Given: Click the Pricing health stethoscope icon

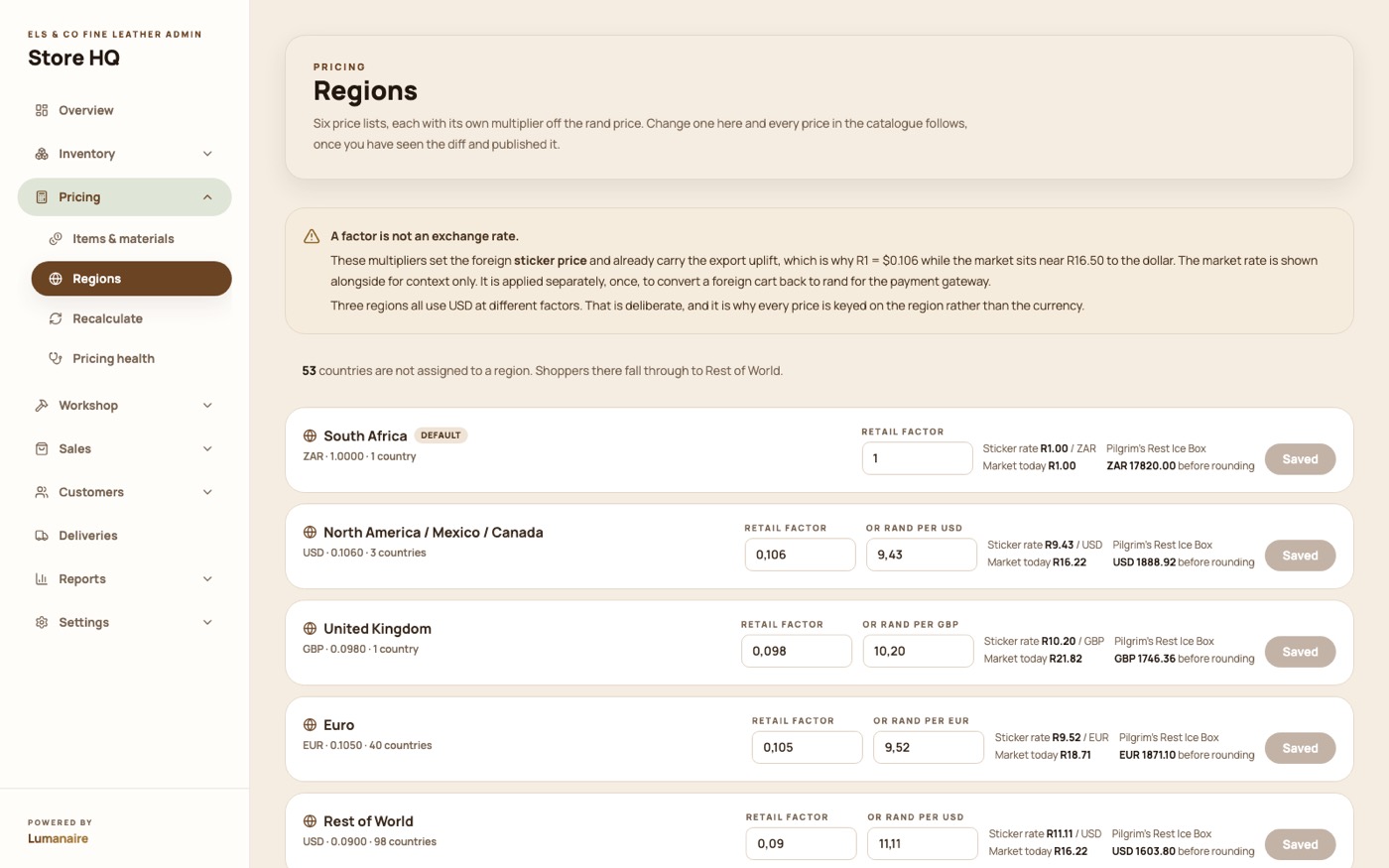Looking at the screenshot, I should 56,358.
